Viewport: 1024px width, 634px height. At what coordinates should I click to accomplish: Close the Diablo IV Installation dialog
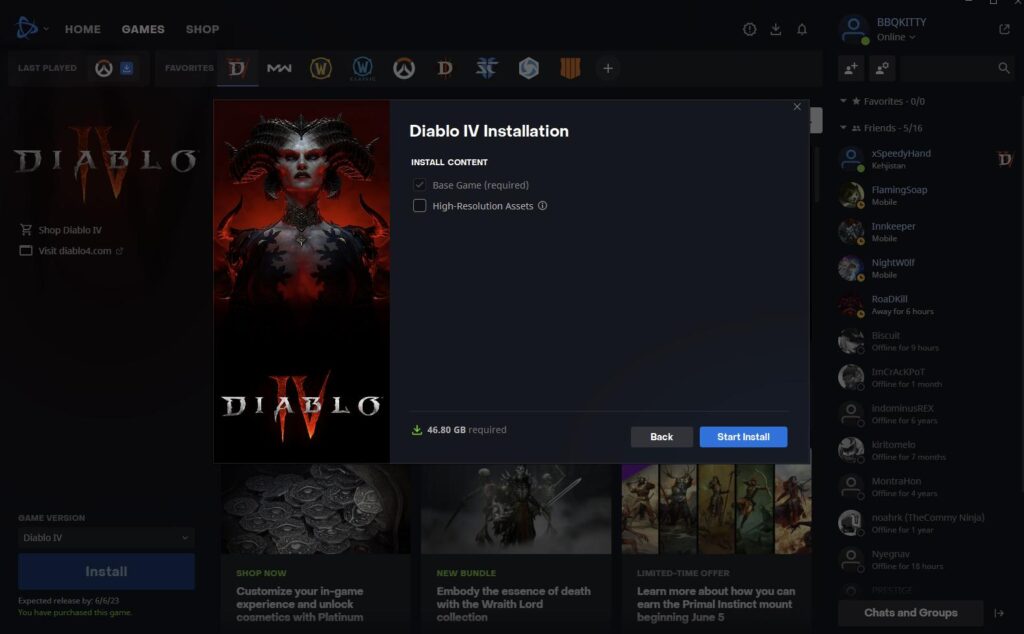point(797,106)
